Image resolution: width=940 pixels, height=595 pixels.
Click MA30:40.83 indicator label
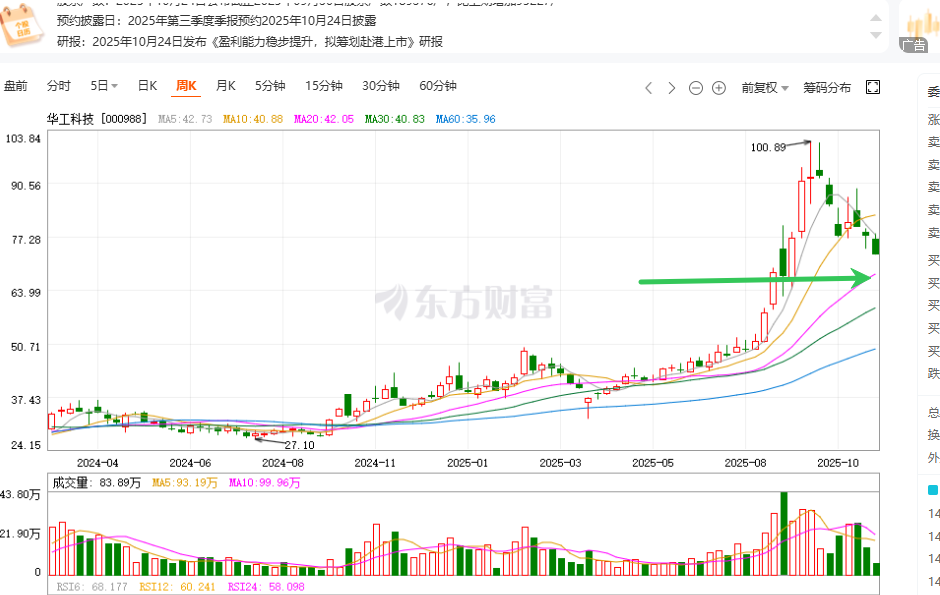point(394,119)
